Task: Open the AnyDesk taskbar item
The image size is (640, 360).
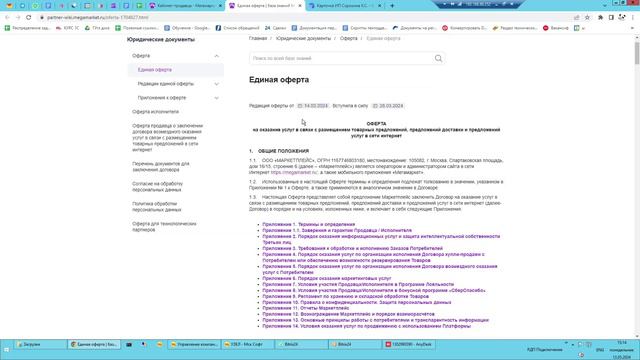Action: click(409, 344)
